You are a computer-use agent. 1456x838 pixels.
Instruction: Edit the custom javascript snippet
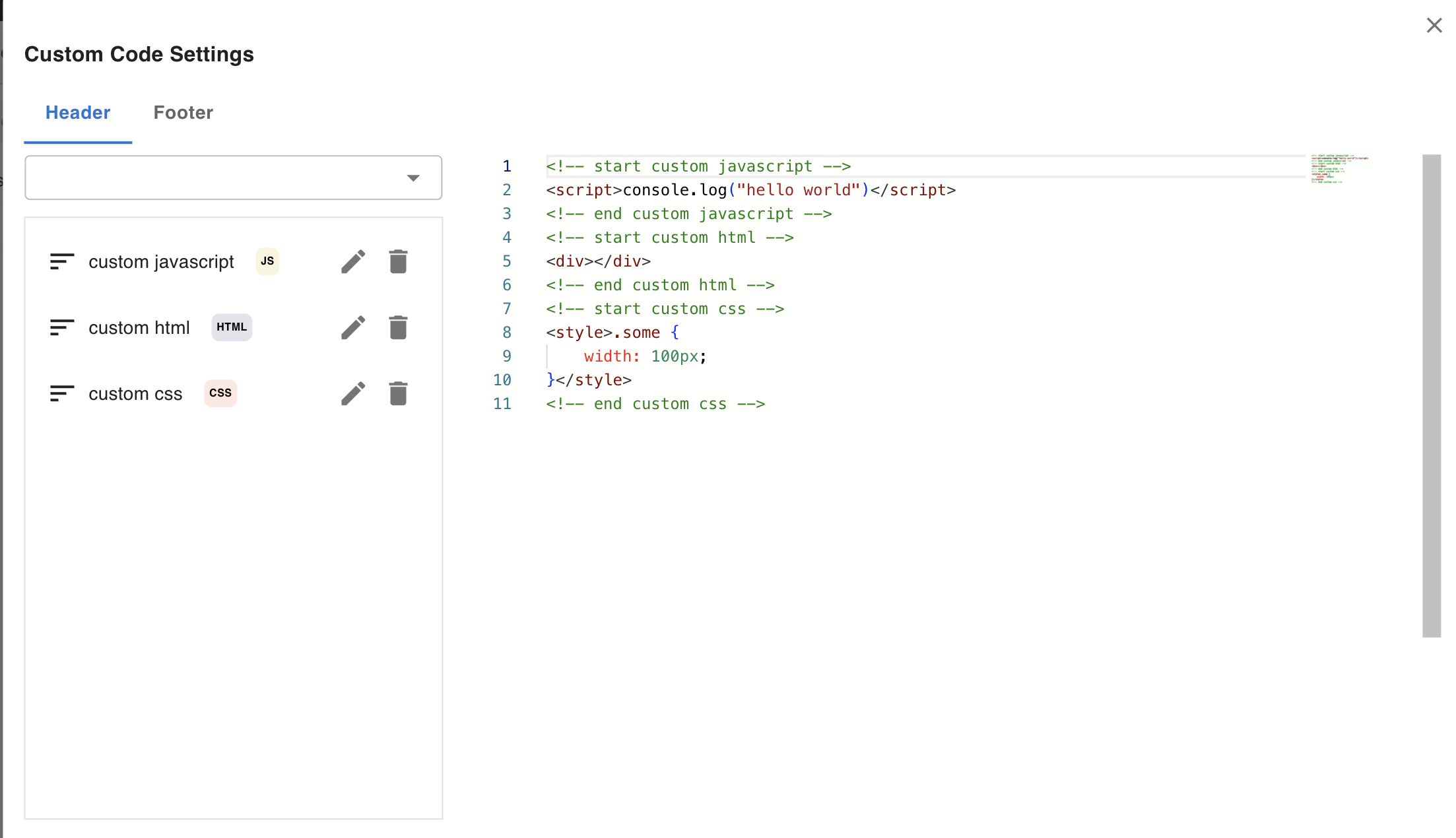(353, 262)
